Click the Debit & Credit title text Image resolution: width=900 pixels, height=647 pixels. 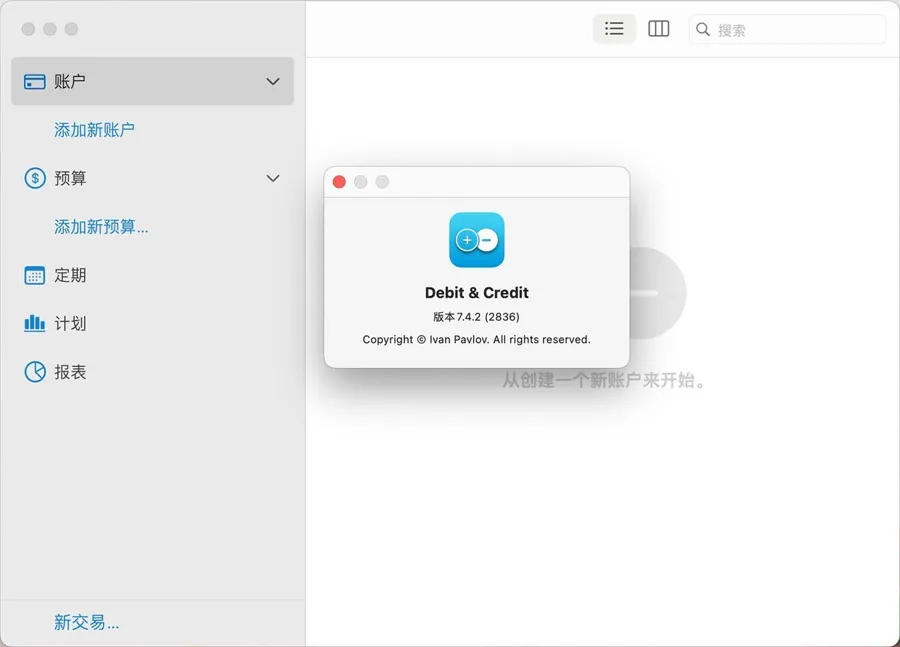(476, 293)
